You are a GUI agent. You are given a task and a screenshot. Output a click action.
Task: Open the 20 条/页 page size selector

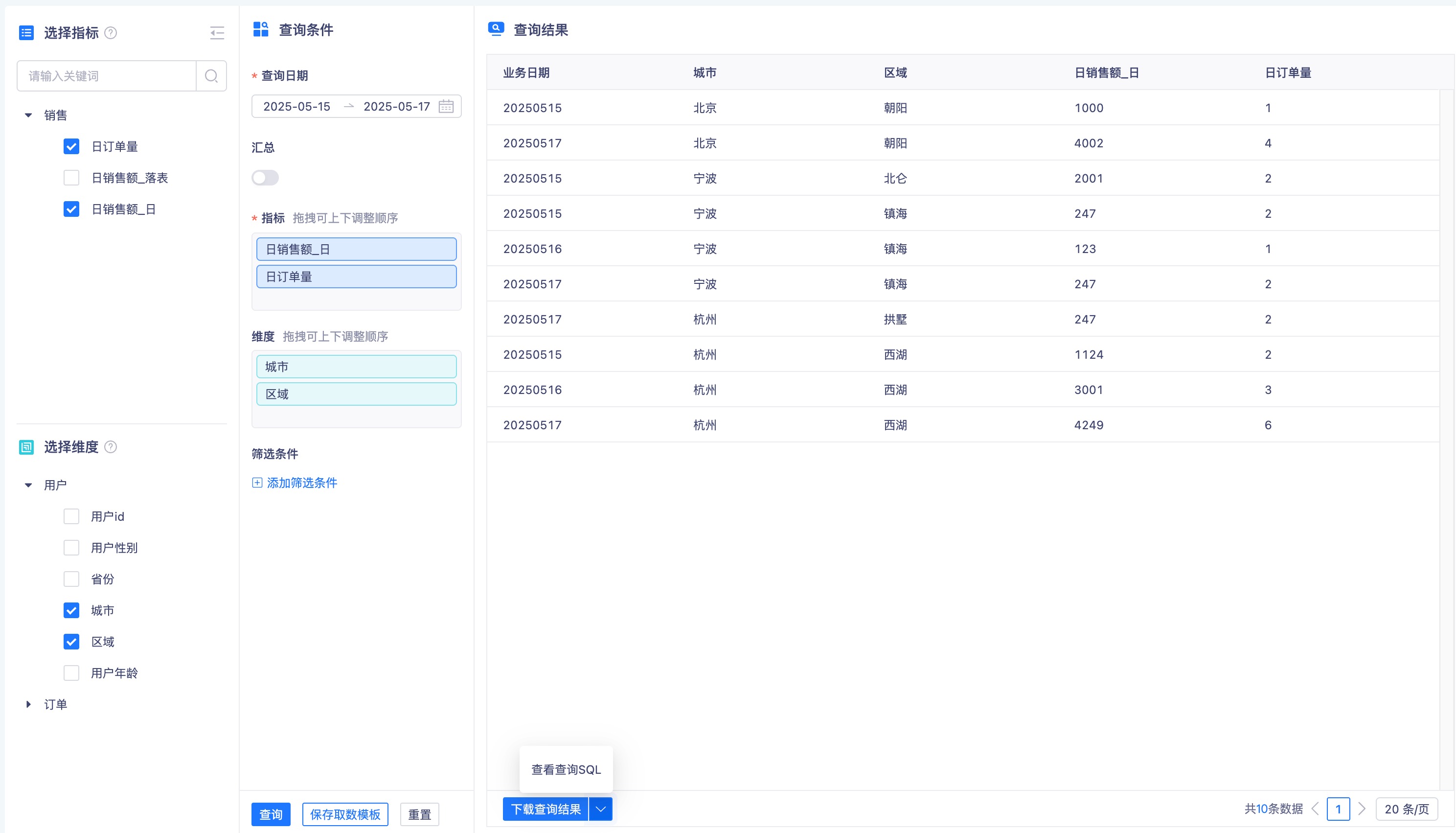point(1406,809)
